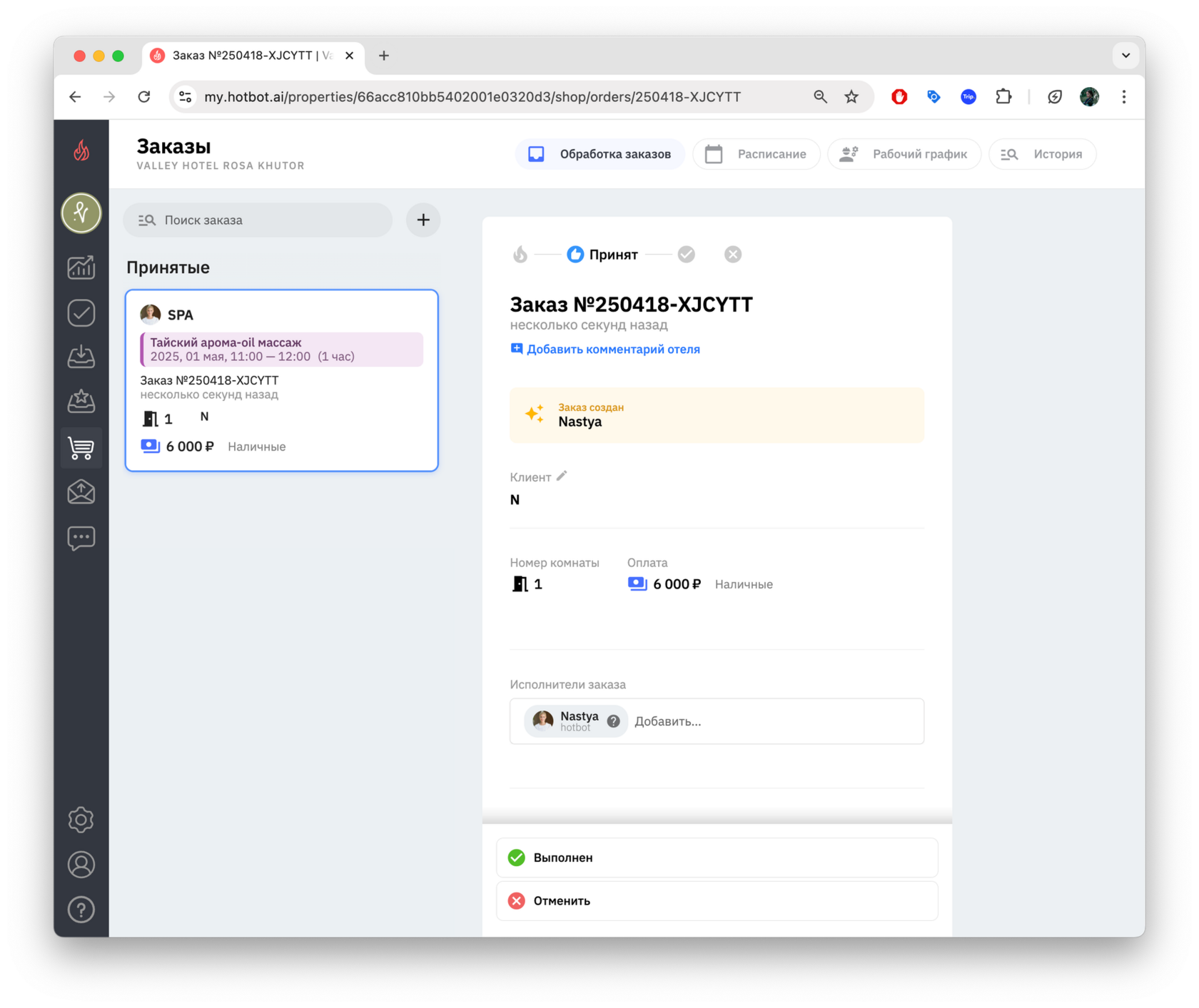1199x1008 pixels.
Task: Focus the Поиск заказа search field
Action: [x=258, y=220]
